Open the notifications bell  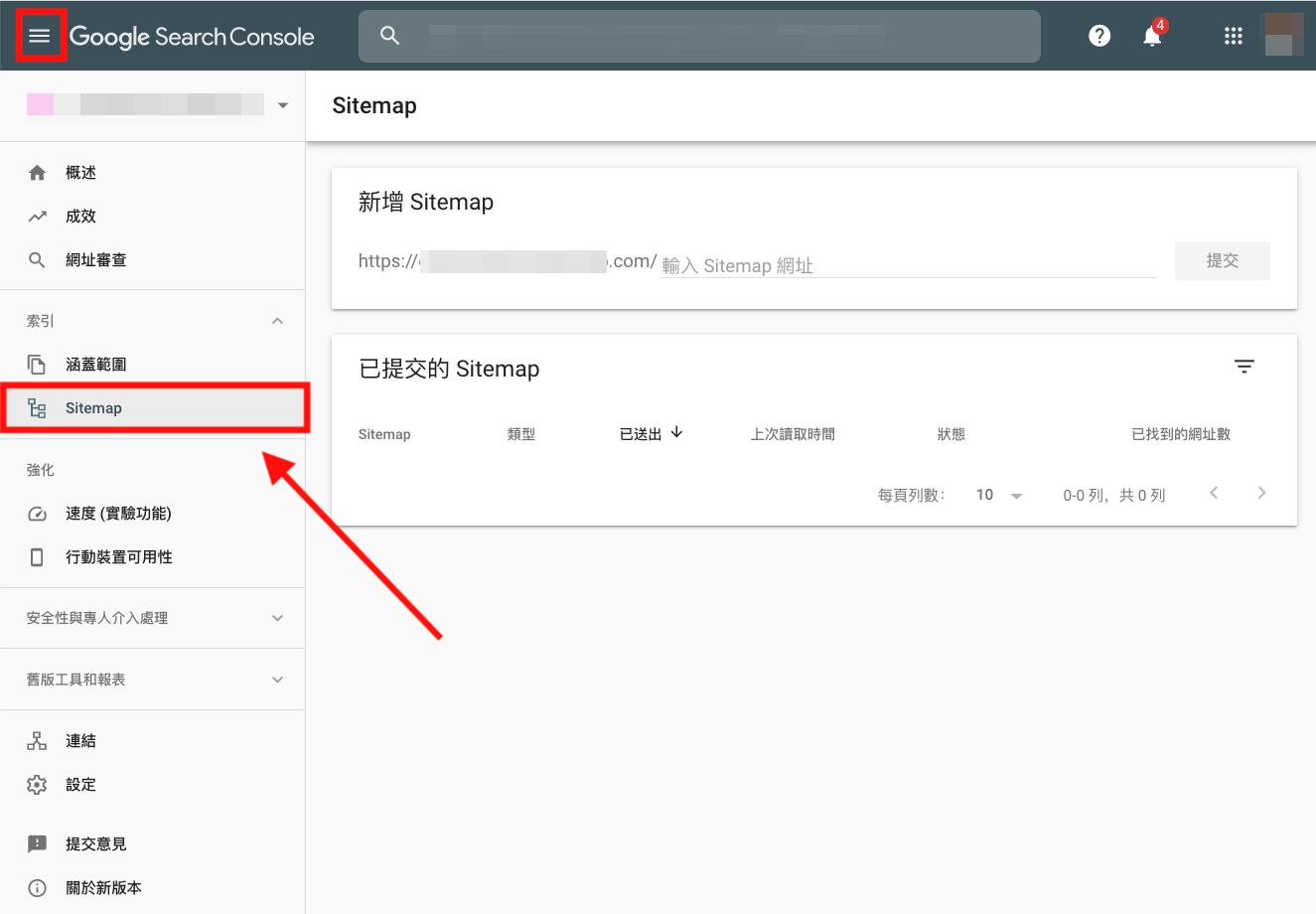coord(1152,36)
